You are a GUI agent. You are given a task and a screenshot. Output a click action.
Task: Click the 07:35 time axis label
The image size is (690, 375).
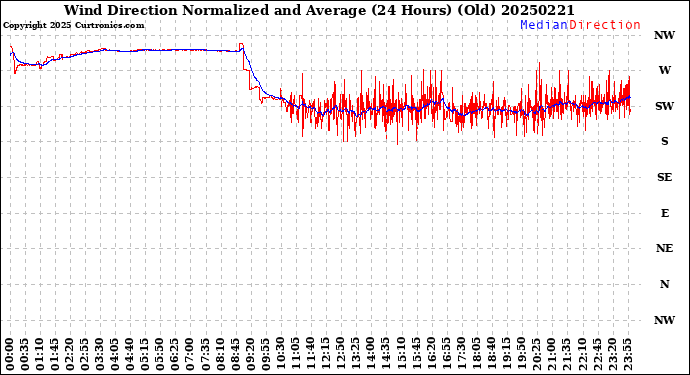[205, 354]
